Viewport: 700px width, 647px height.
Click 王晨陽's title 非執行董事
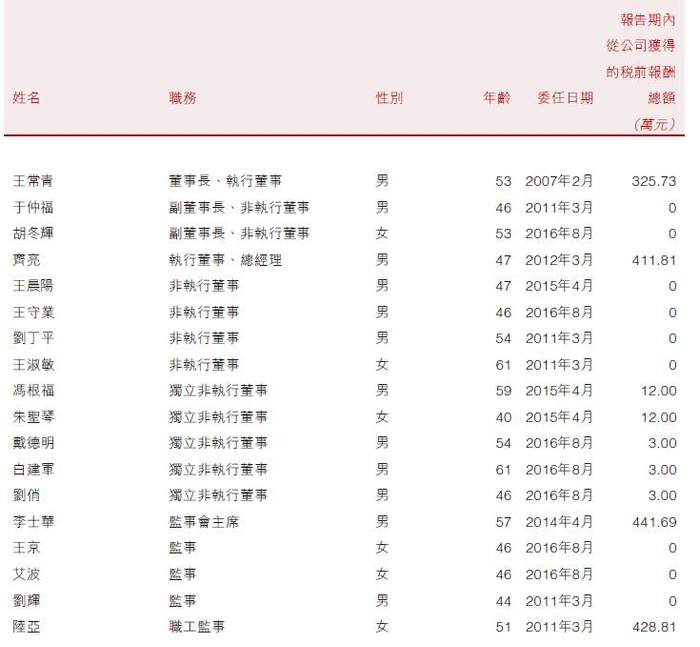(x=204, y=285)
